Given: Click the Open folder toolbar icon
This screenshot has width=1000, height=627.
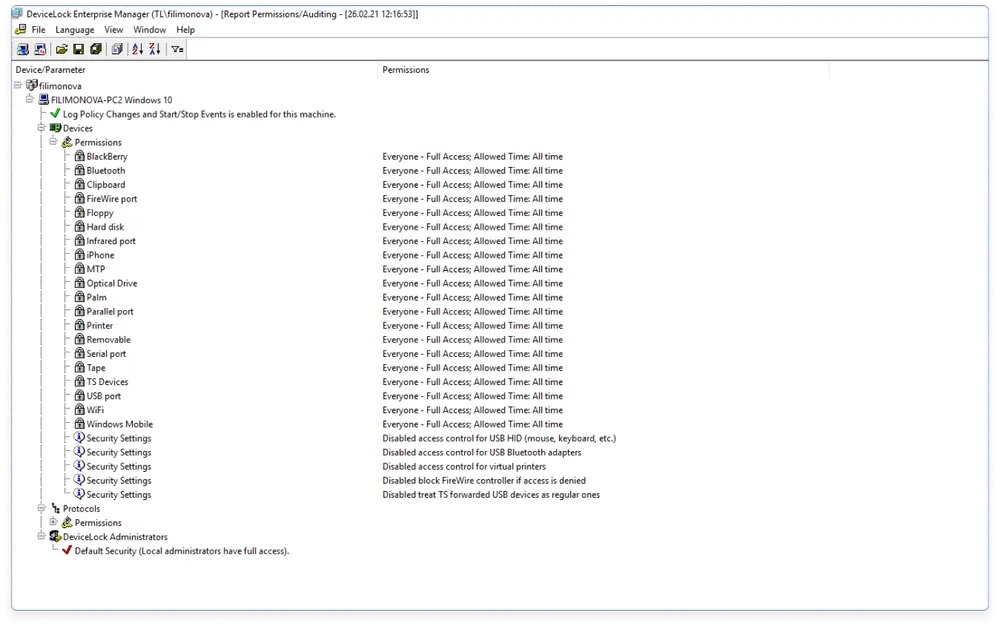Looking at the screenshot, I should point(62,49).
